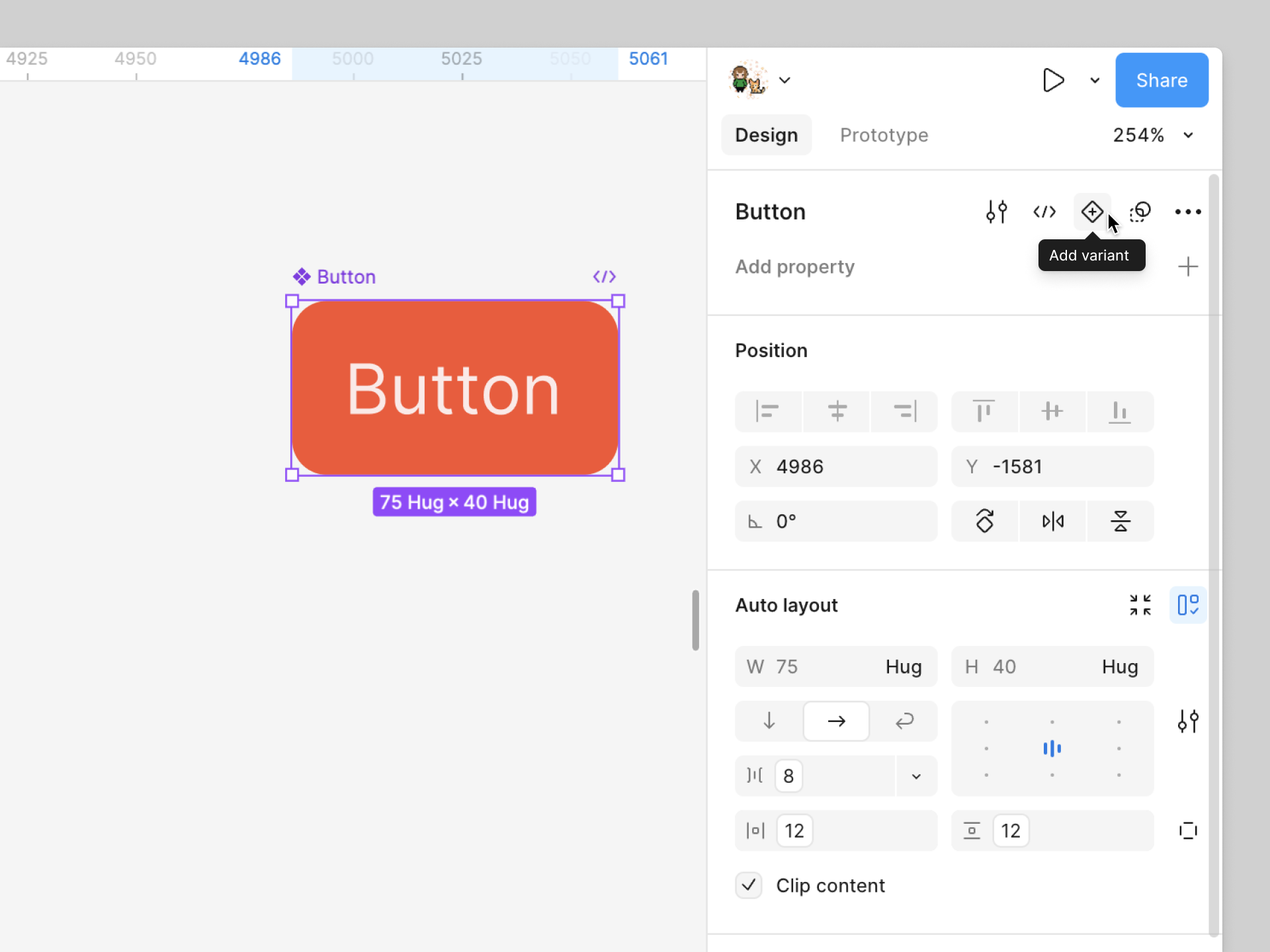Image resolution: width=1270 pixels, height=952 pixels.
Task: Click the component set icon beside Add variant
Action: coord(1140,212)
